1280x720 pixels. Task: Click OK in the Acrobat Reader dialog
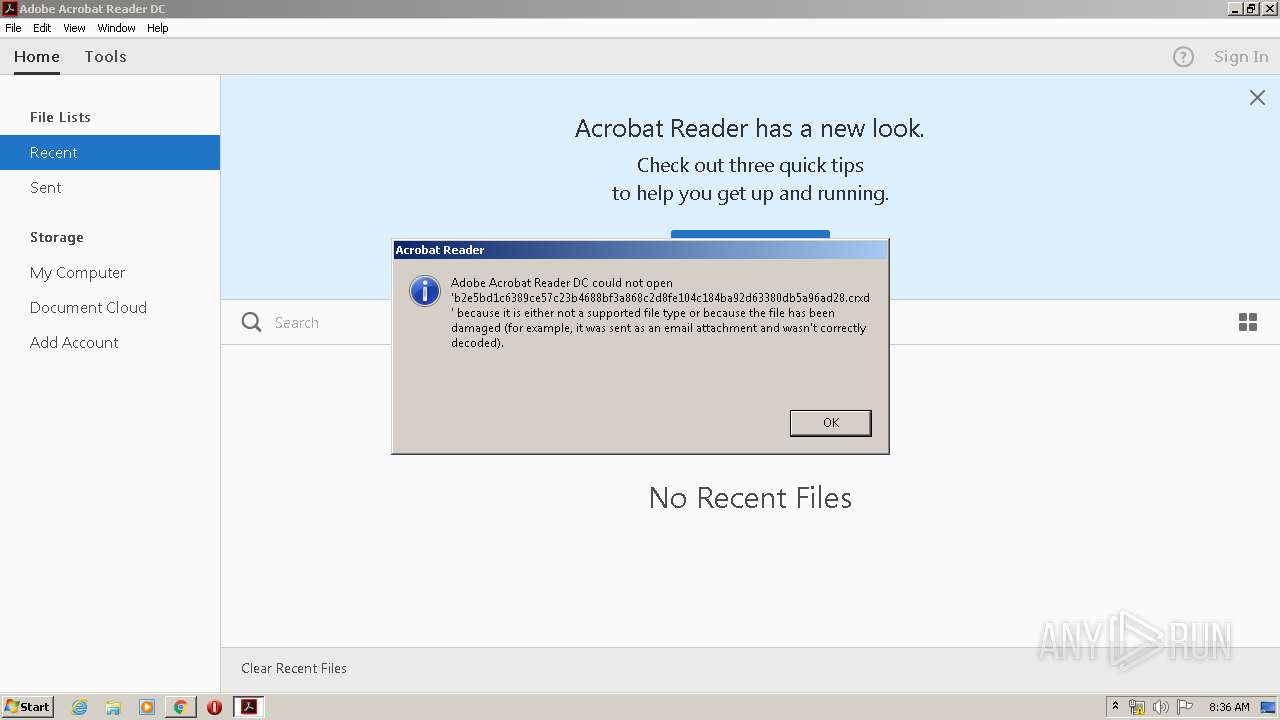click(x=830, y=423)
